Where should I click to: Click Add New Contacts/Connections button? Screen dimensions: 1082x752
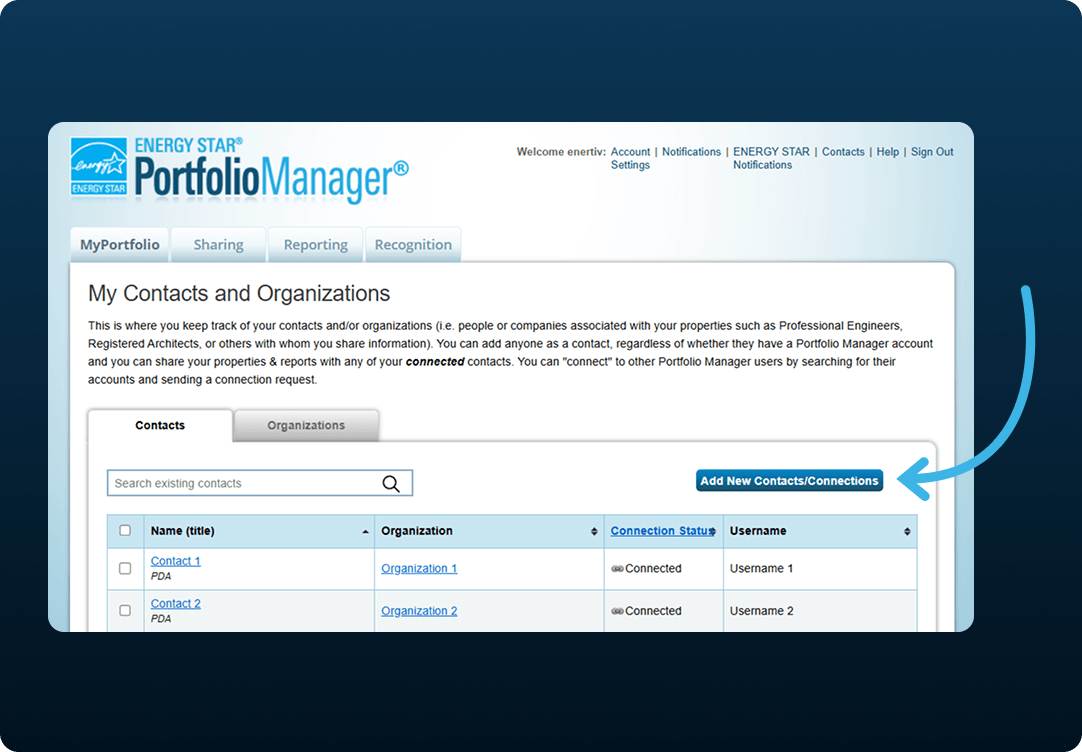coord(789,481)
